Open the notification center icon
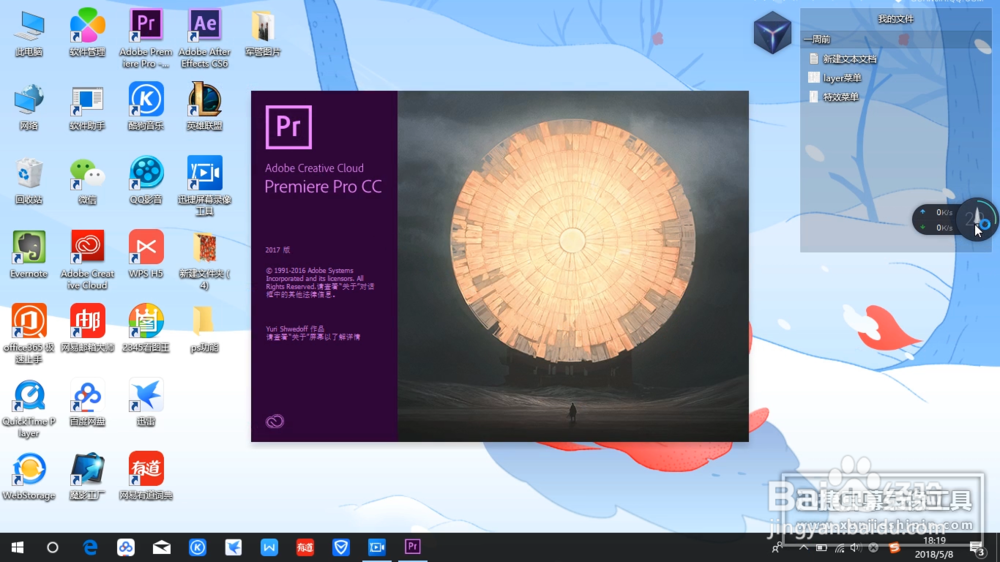Screen dimensions: 1000x562 (x=978, y=547)
